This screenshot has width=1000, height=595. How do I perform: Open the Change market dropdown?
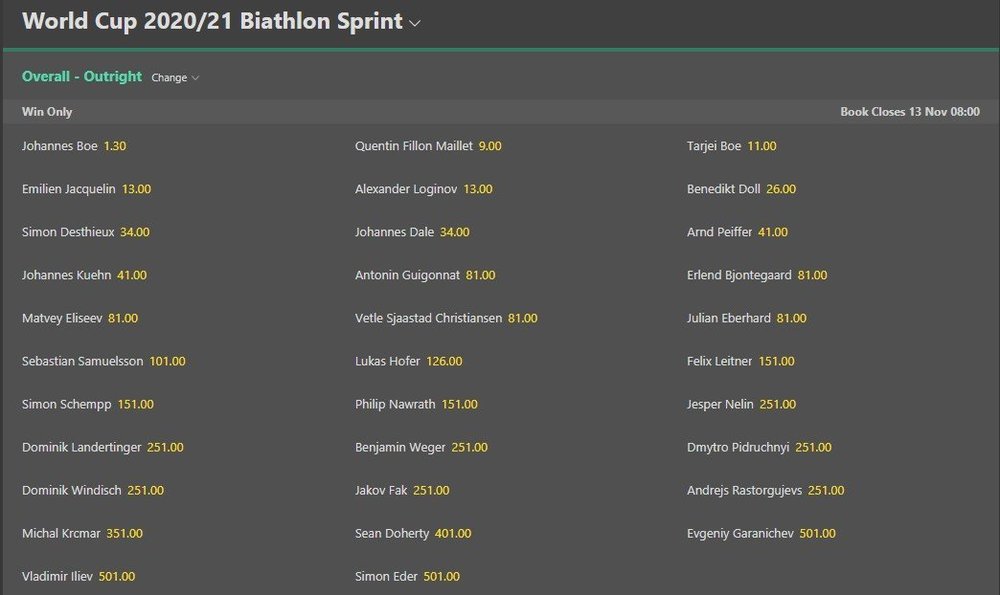175,78
